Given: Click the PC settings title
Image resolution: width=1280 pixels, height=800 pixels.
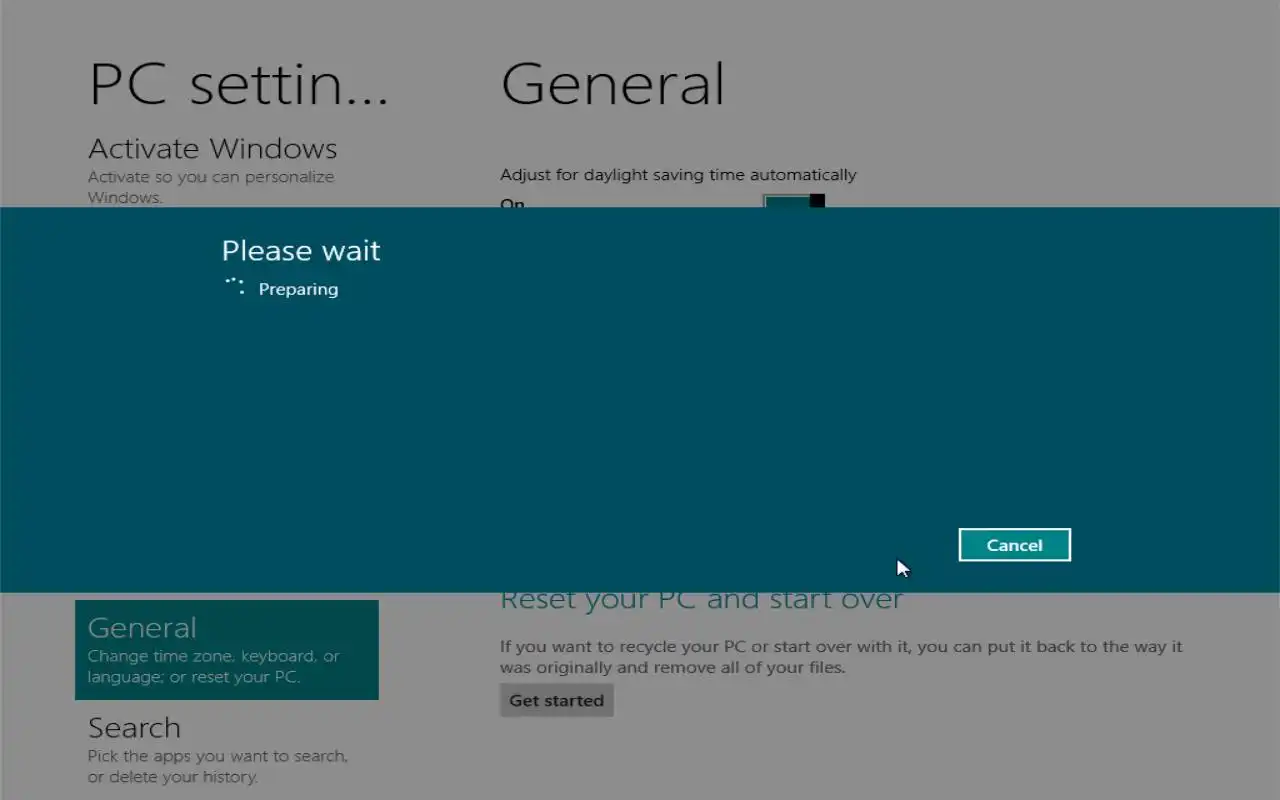Looking at the screenshot, I should (x=238, y=84).
